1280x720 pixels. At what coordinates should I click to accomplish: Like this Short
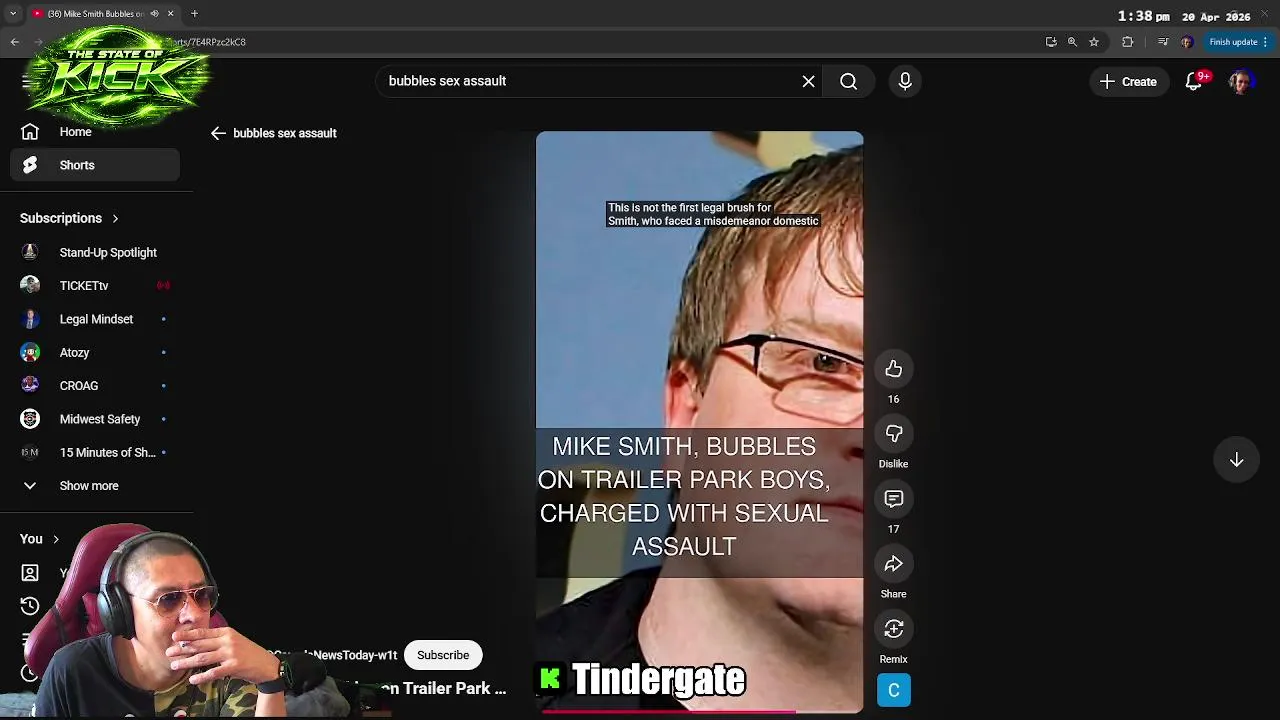tap(894, 369)
